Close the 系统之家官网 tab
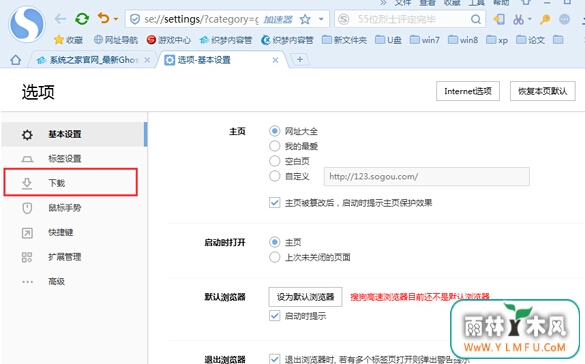585x364 pixels. pyautogui.click(x=147, y=60)
